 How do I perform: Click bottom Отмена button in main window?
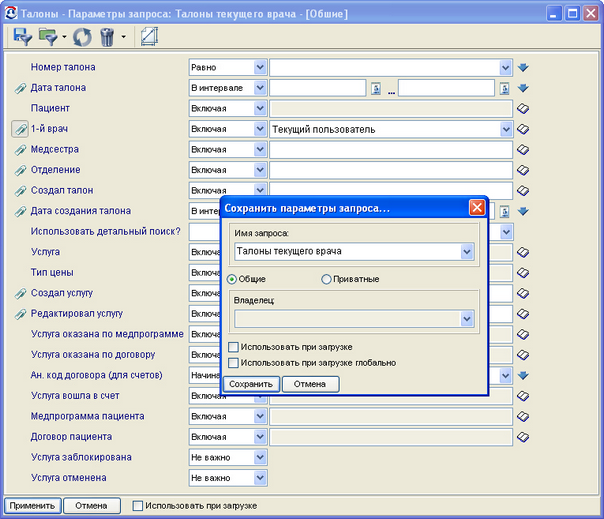point(92,506)
